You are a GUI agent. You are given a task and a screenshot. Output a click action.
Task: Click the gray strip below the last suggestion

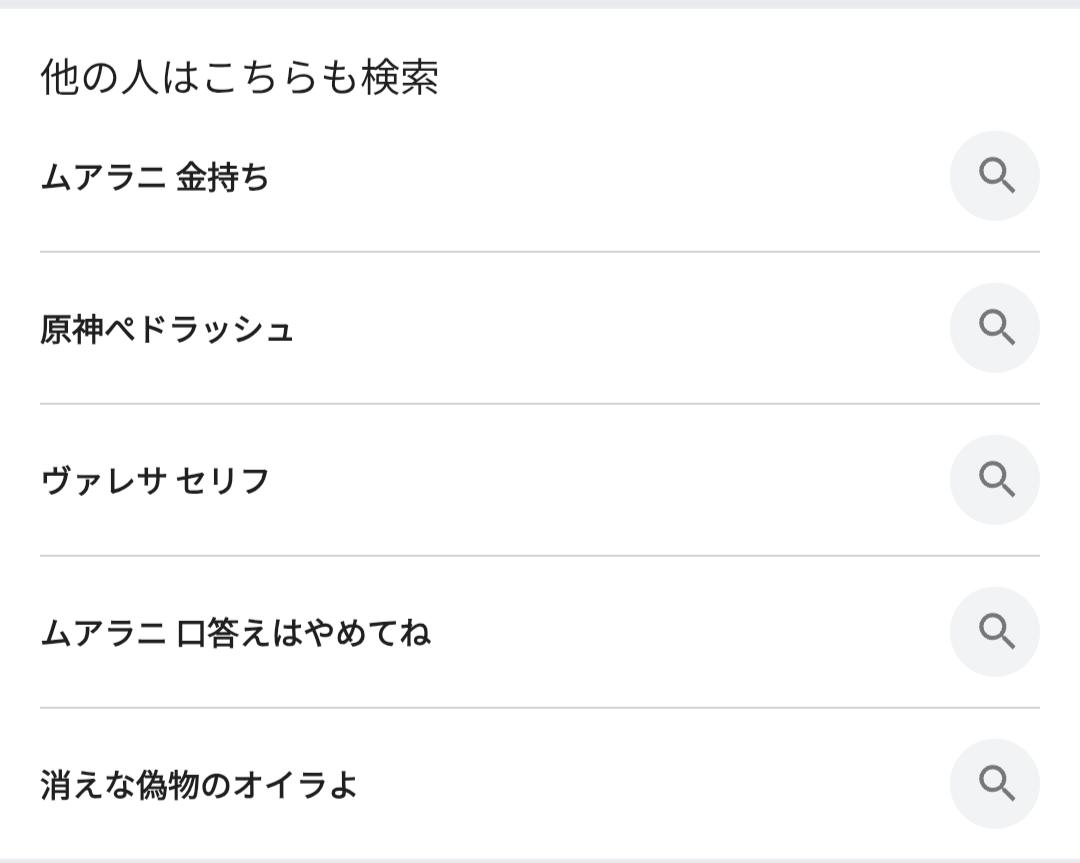pos(540,860)
